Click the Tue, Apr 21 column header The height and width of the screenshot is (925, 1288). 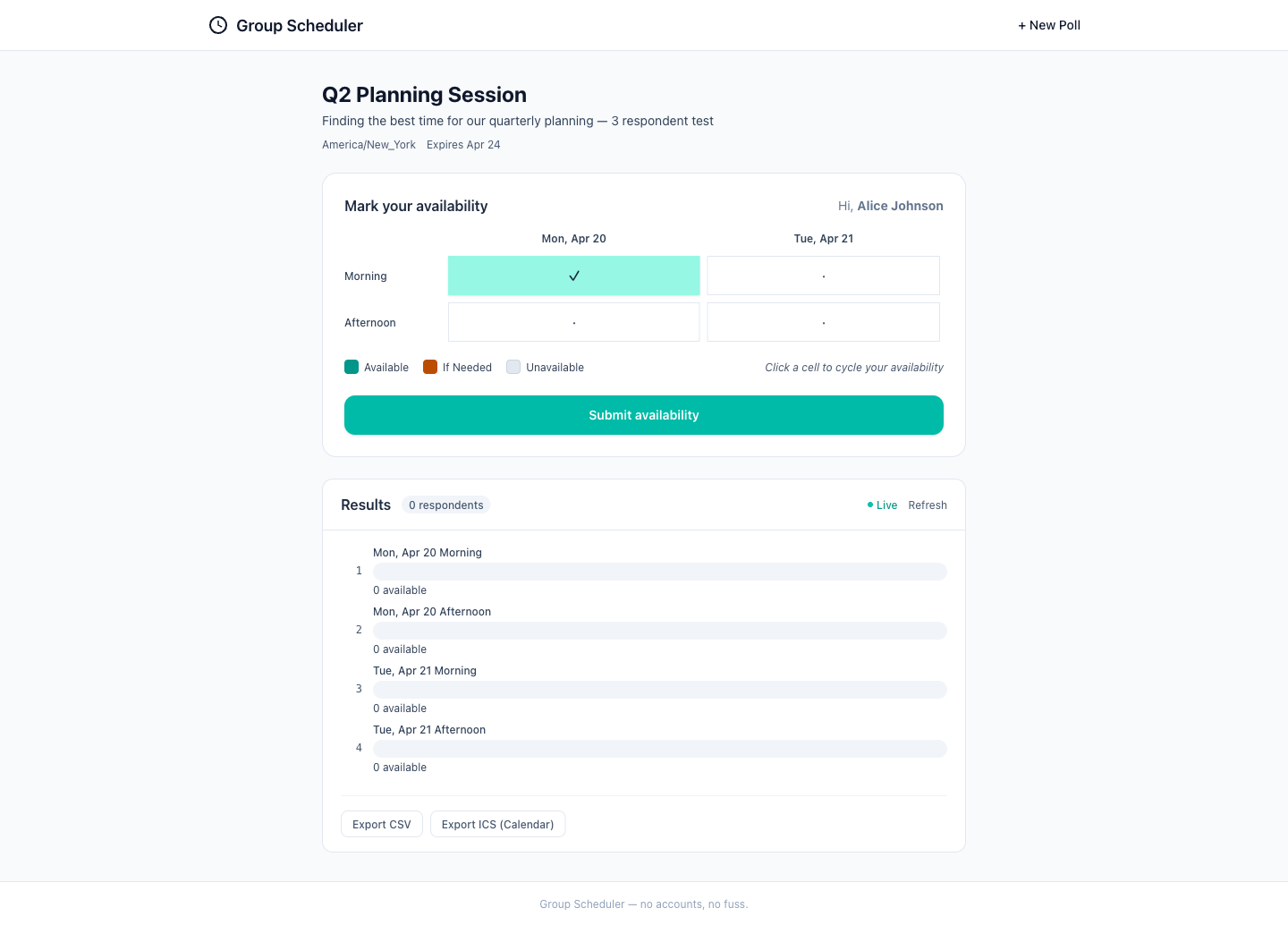(824, 239)
